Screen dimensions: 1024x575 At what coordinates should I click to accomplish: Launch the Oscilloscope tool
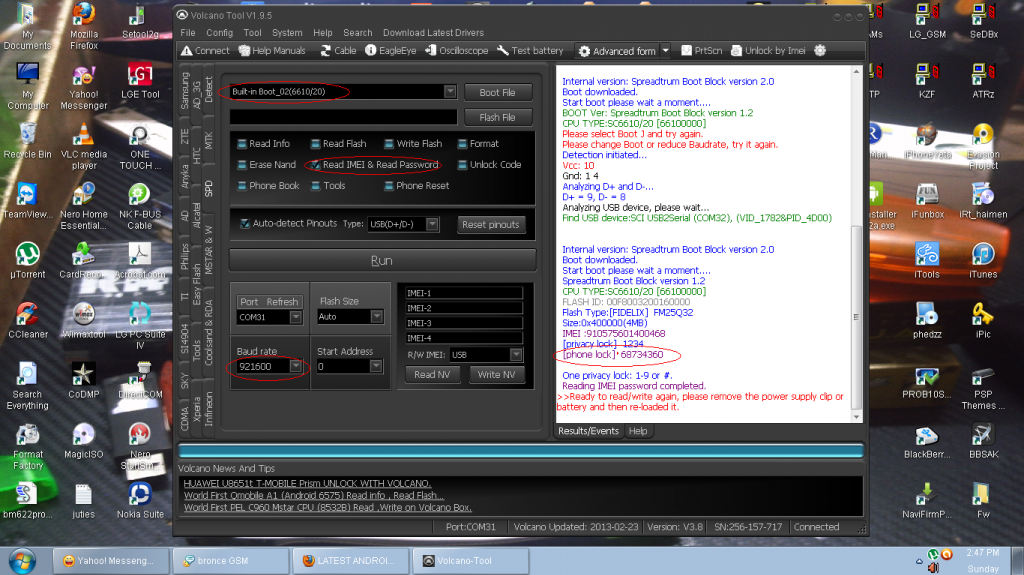pos(456,50)
